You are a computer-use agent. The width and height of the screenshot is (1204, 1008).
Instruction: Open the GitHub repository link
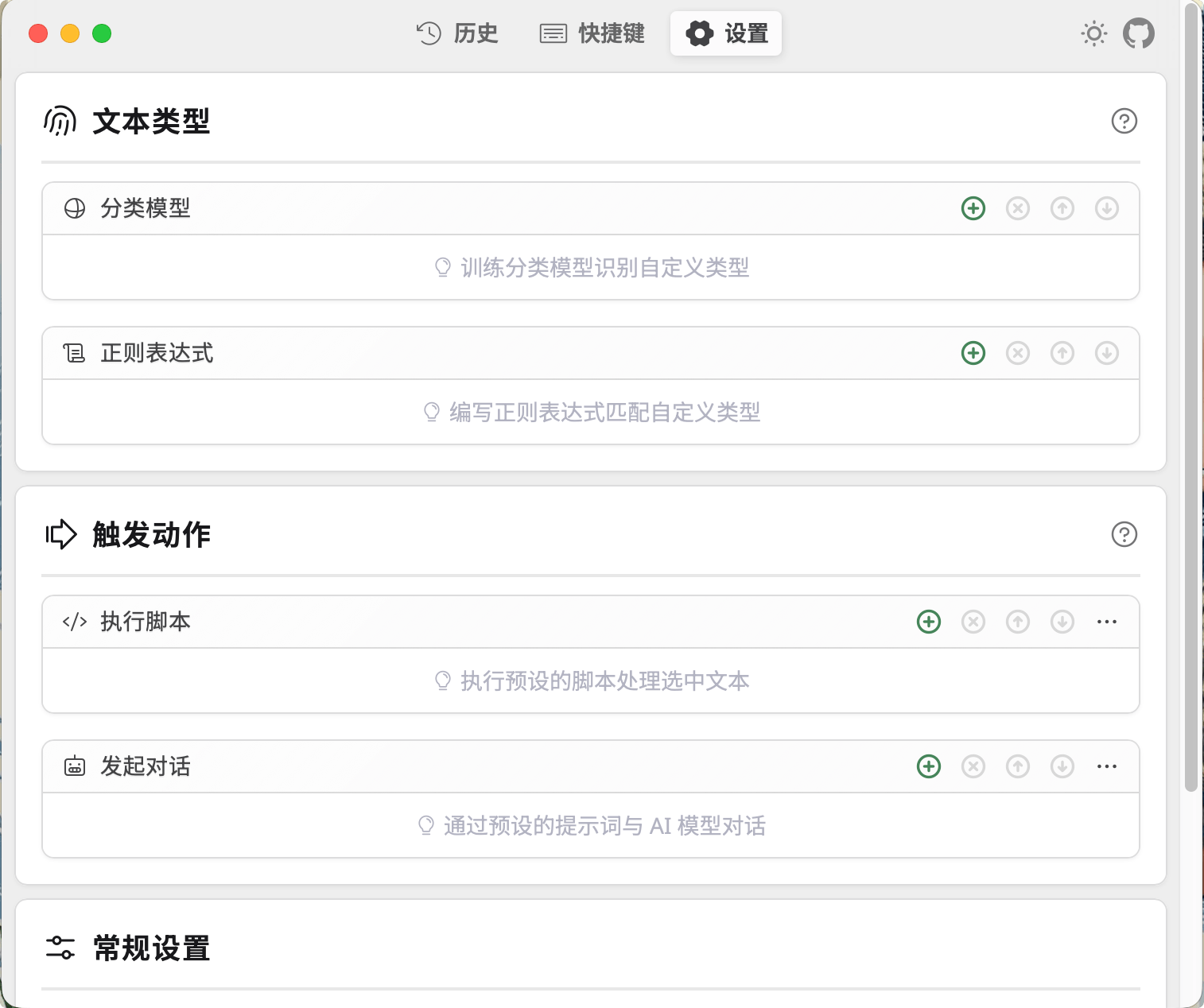1139,33
